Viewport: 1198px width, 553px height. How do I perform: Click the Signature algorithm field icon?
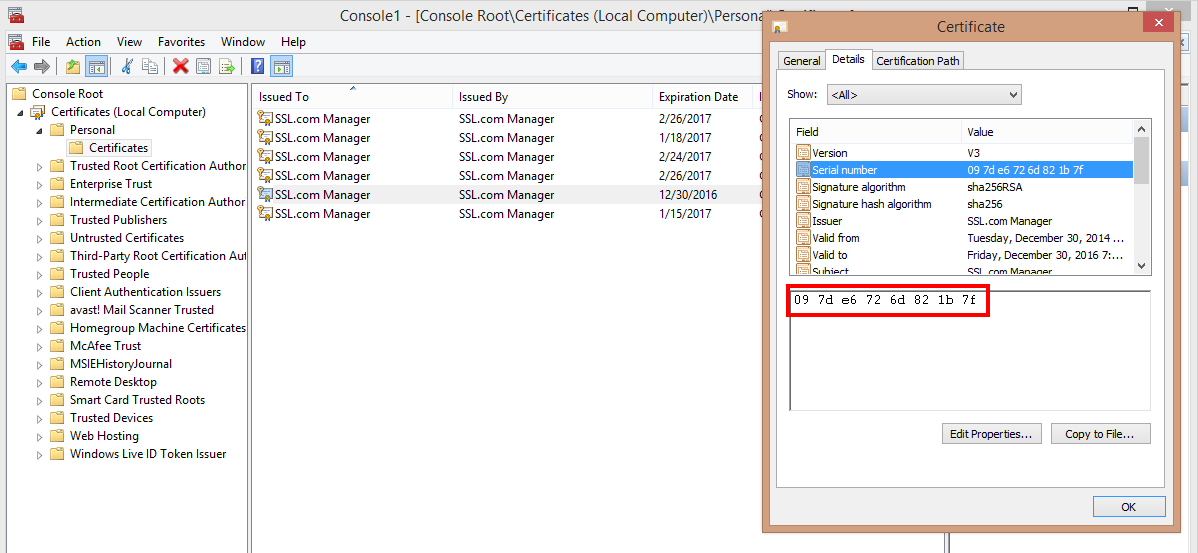(x=803, y=187)
